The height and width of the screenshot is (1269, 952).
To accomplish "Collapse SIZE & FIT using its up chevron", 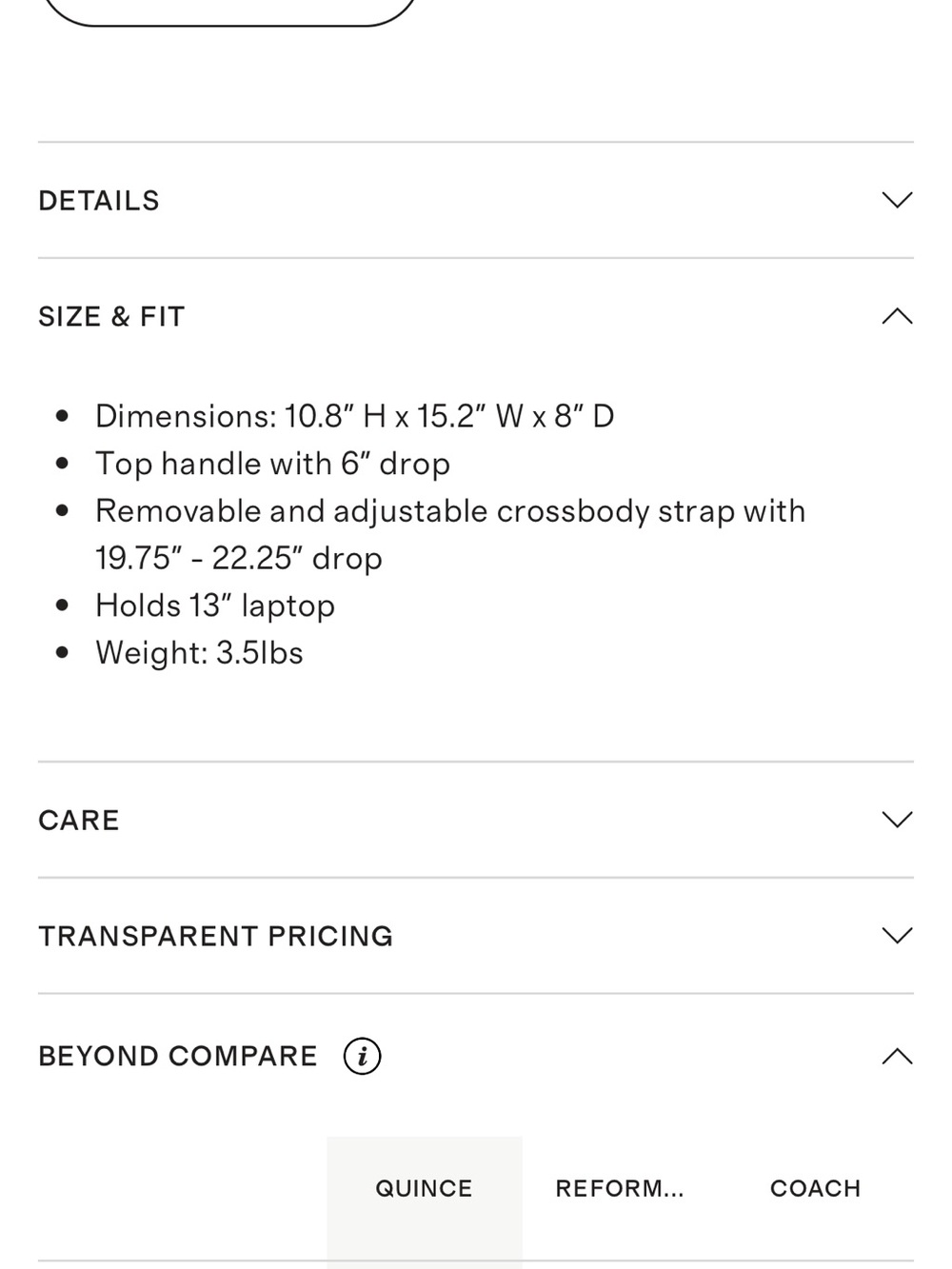I will point(897,316).
